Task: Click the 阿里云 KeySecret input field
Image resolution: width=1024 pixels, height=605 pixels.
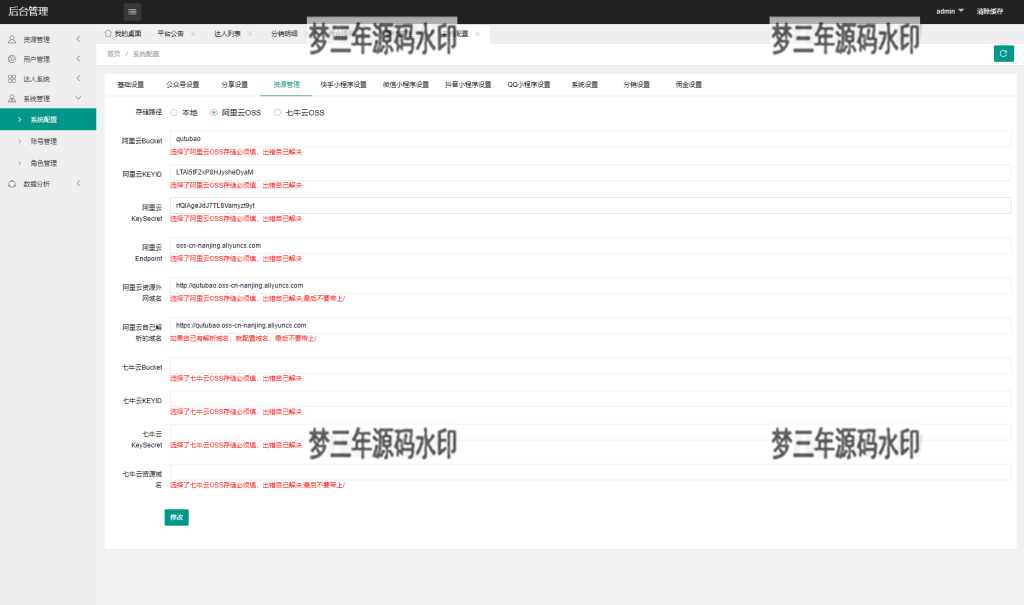Action: pos(590,205)
